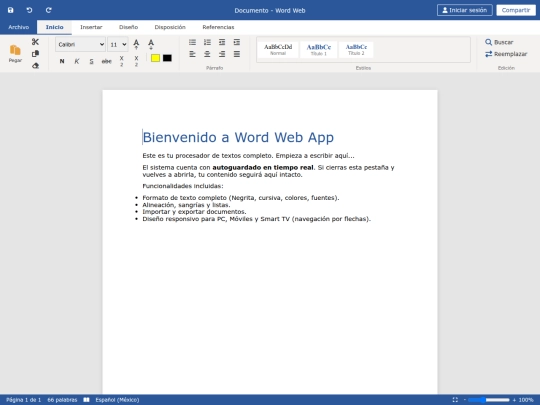This screenshot has width=540, height=405.
Task: Click the zoom out minus button
Action: pos(465,400)
